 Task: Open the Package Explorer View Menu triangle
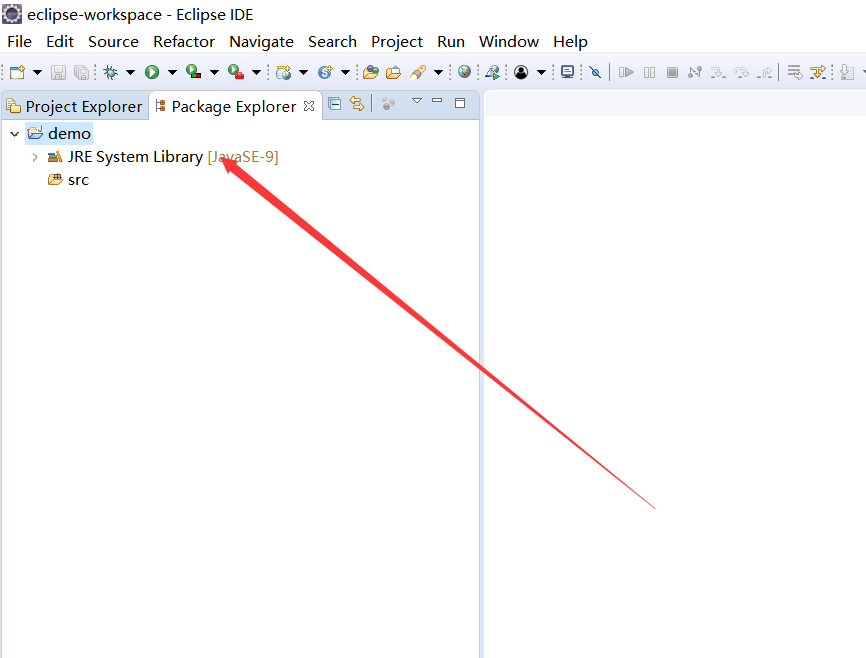(417, 101)
